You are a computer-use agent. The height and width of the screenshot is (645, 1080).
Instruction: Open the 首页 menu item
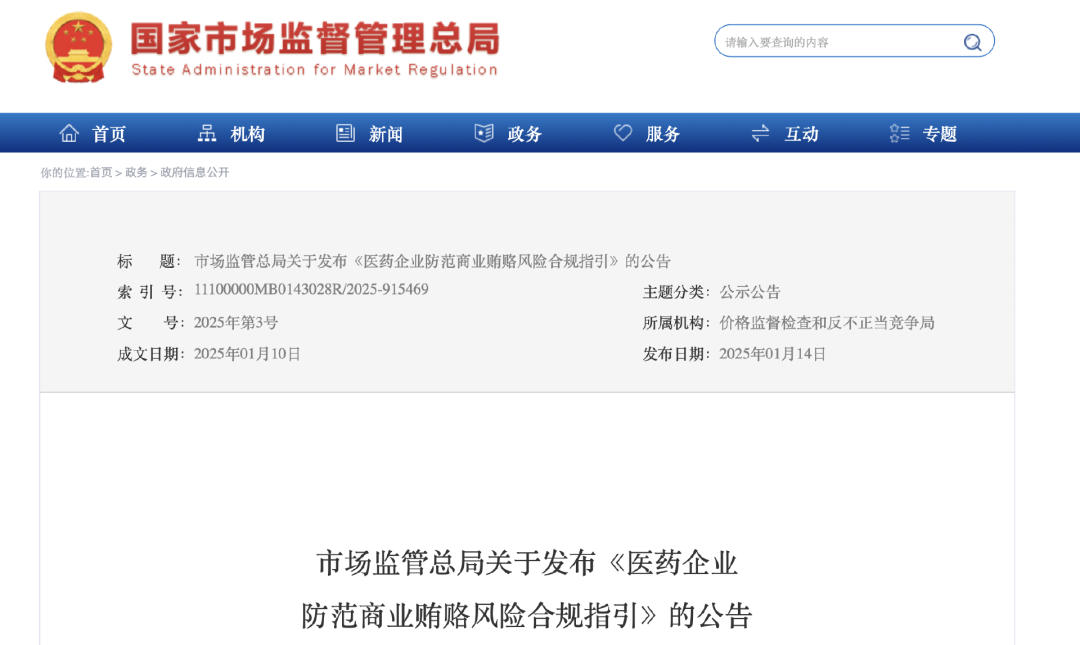107,133
